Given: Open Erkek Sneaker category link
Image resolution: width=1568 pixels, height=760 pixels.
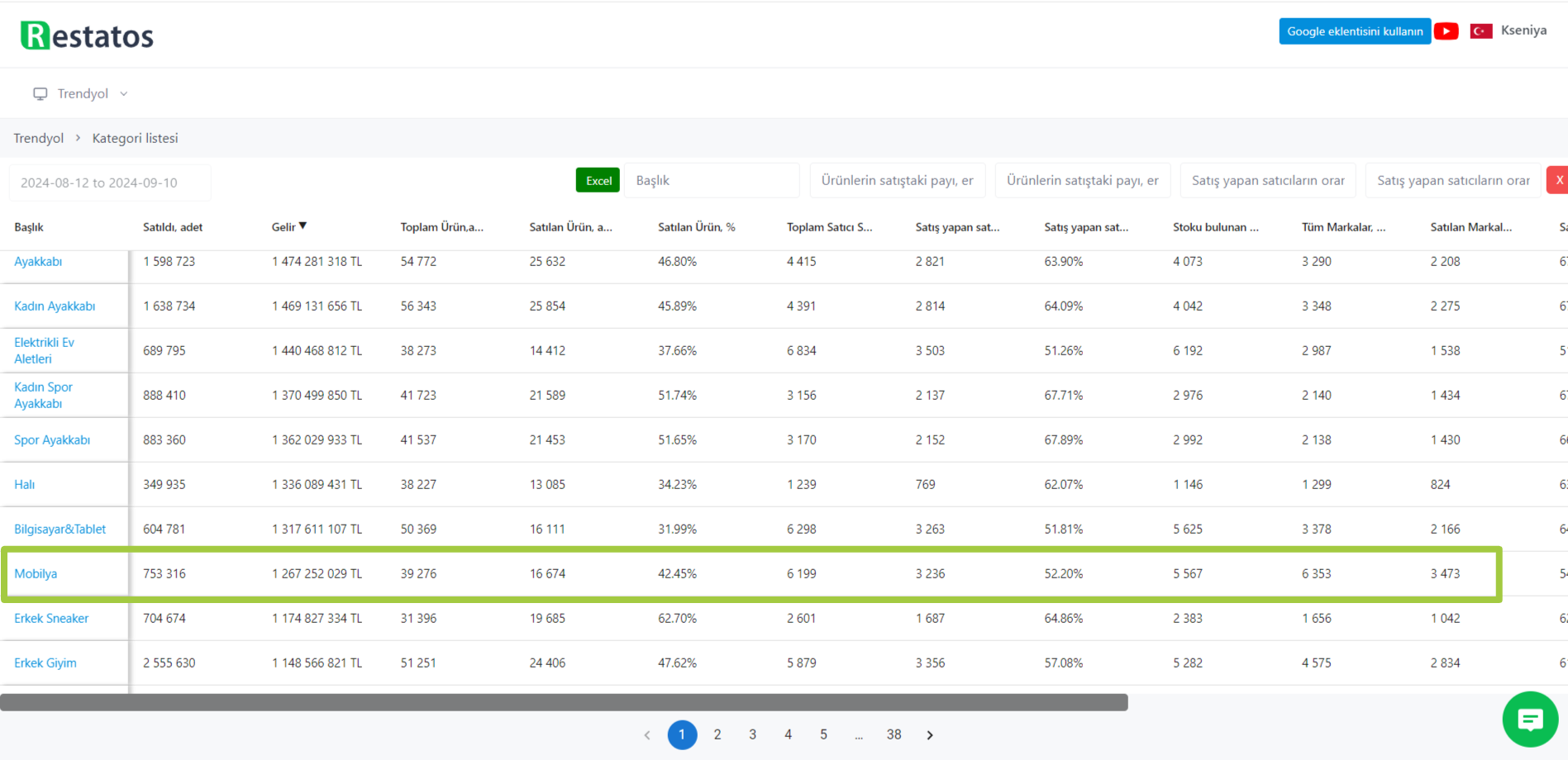Looking at the screenshot, I should coord(51,619).
